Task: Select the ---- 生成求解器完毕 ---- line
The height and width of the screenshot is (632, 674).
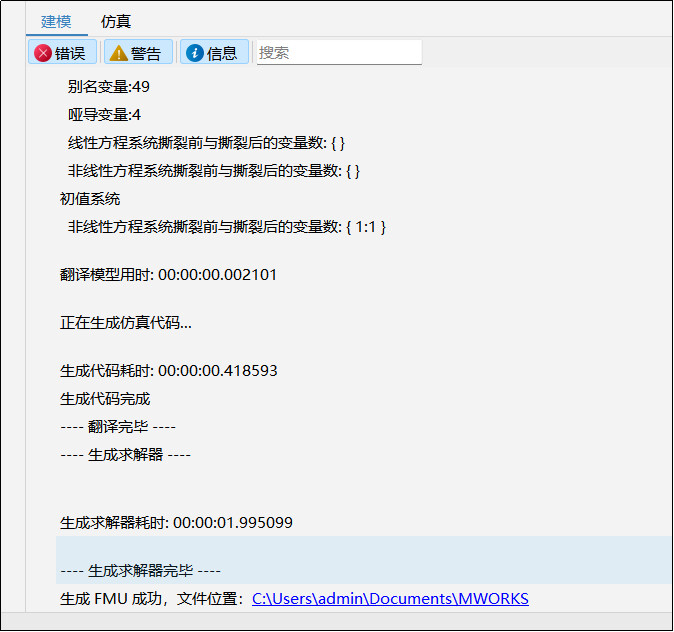Action: pos(140,571)
